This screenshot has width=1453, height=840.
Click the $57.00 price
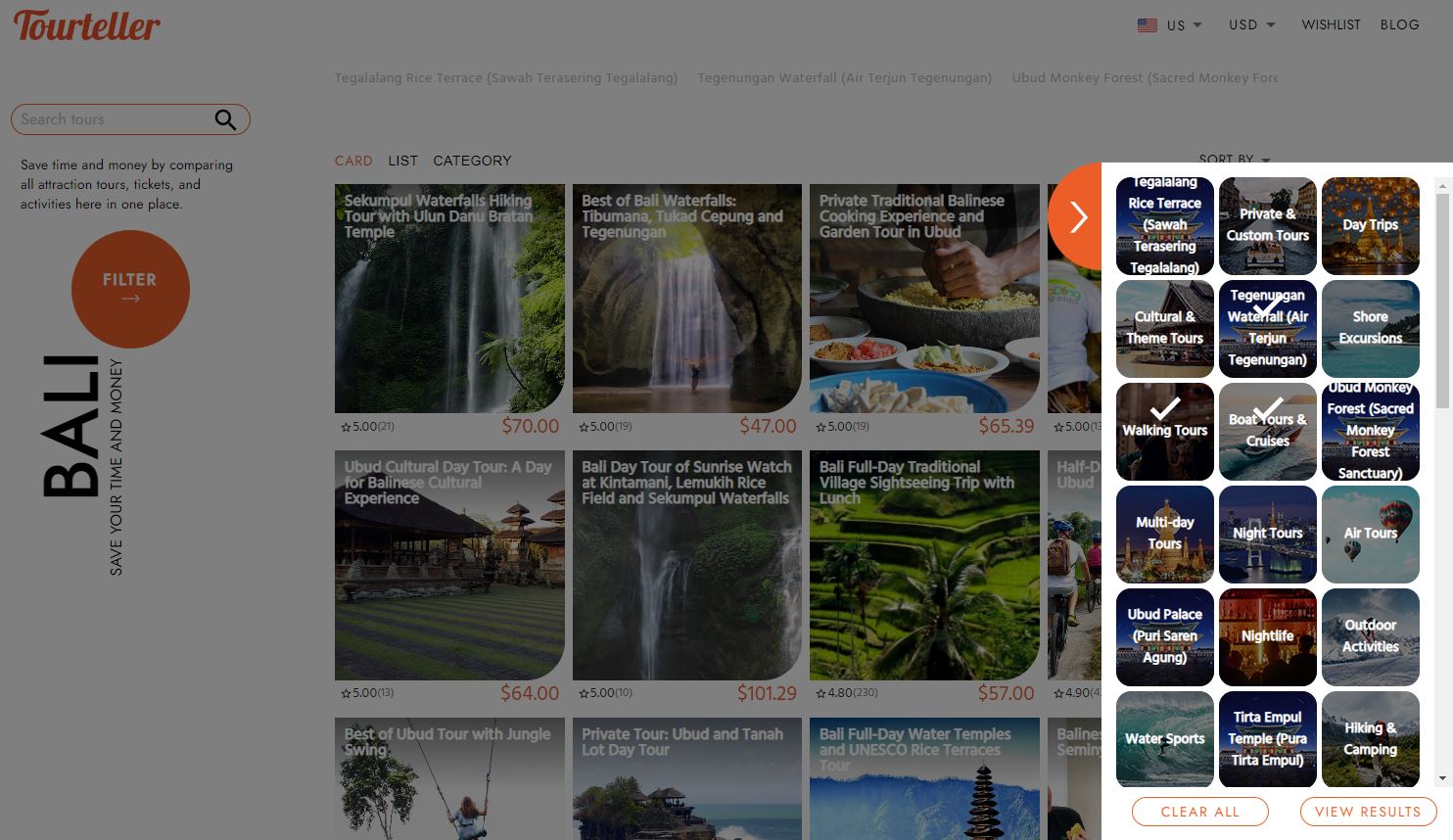pos(1006,693)
